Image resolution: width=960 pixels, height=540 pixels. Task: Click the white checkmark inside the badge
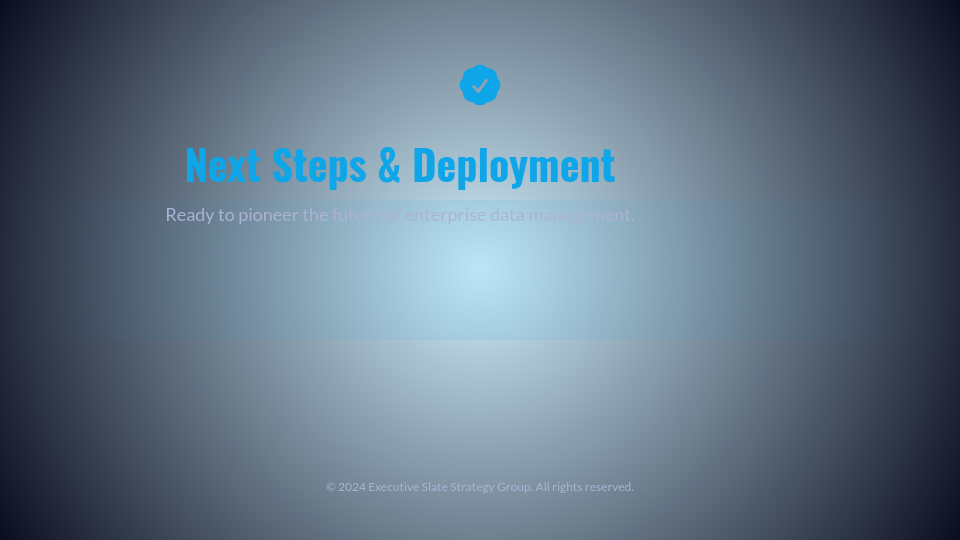coord(480,86)
